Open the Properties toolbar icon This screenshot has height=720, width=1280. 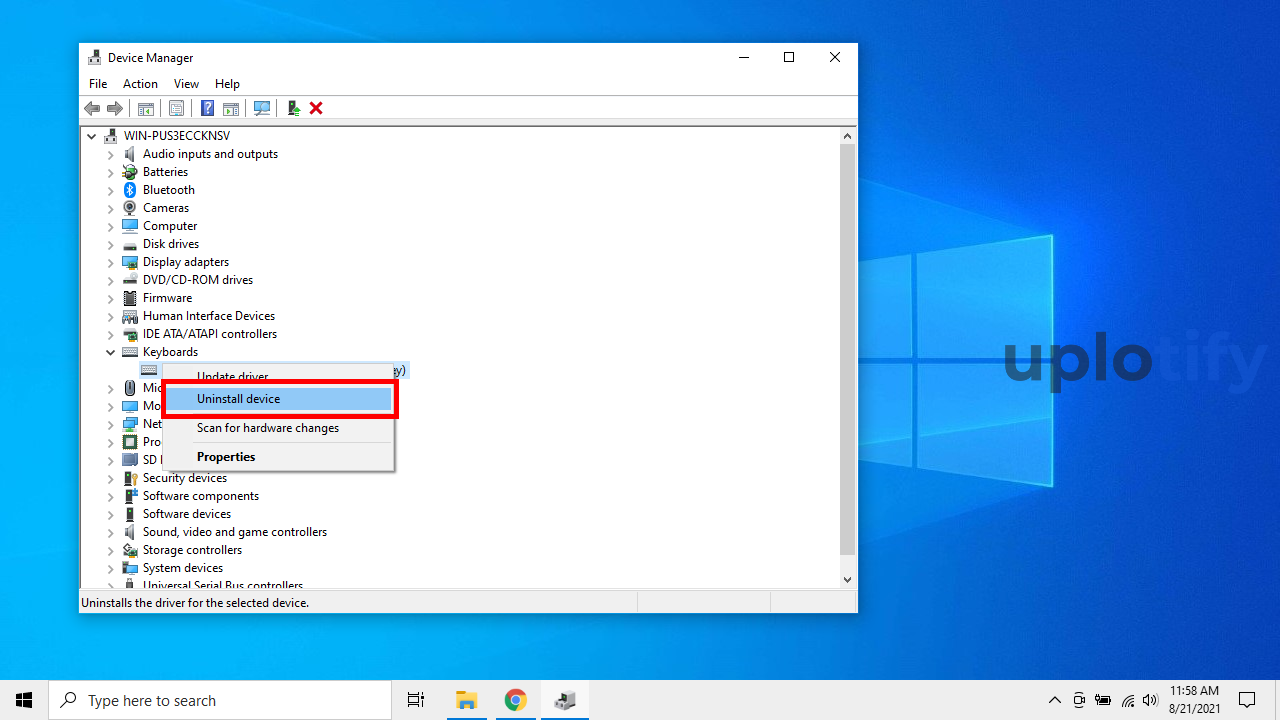(x=176, y=108)
